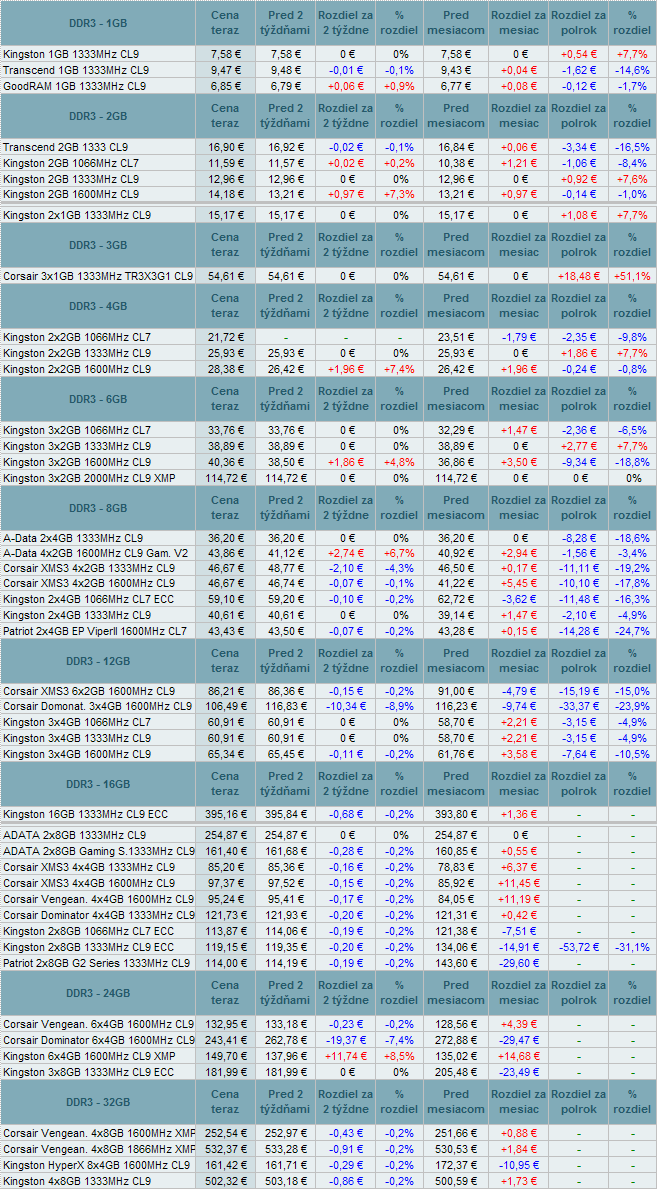Image resolution: width=657 pixels, height=1189 pixels.
Task: Click the '395,16 €' current price
Action: [x=225, y=814]
